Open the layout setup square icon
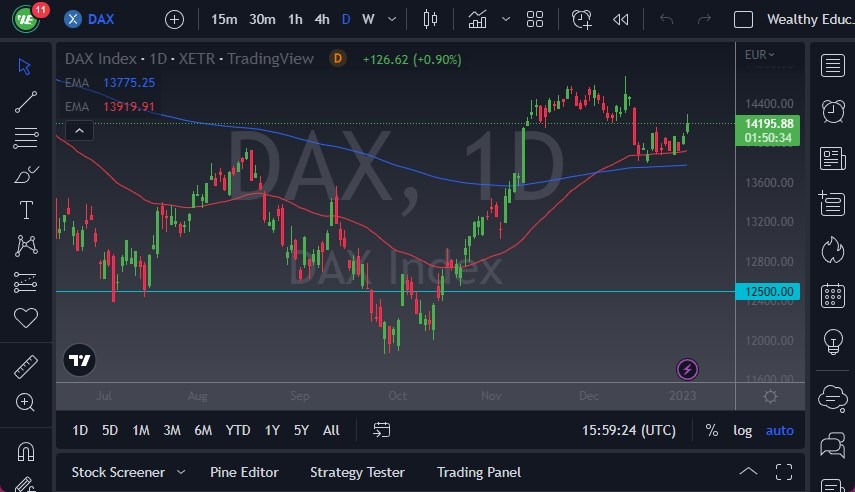The width and height of the screenshot is (855, 492). pyautogui.click(x=743, y=20)
